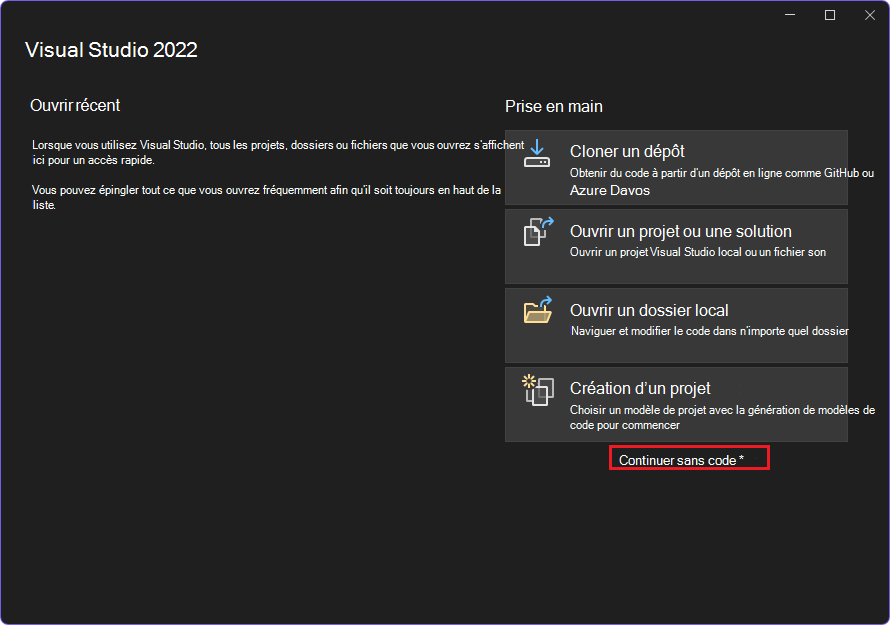
Task: Click the Ouvrir un projet ou une solution icon
Action: pos(538,232)
